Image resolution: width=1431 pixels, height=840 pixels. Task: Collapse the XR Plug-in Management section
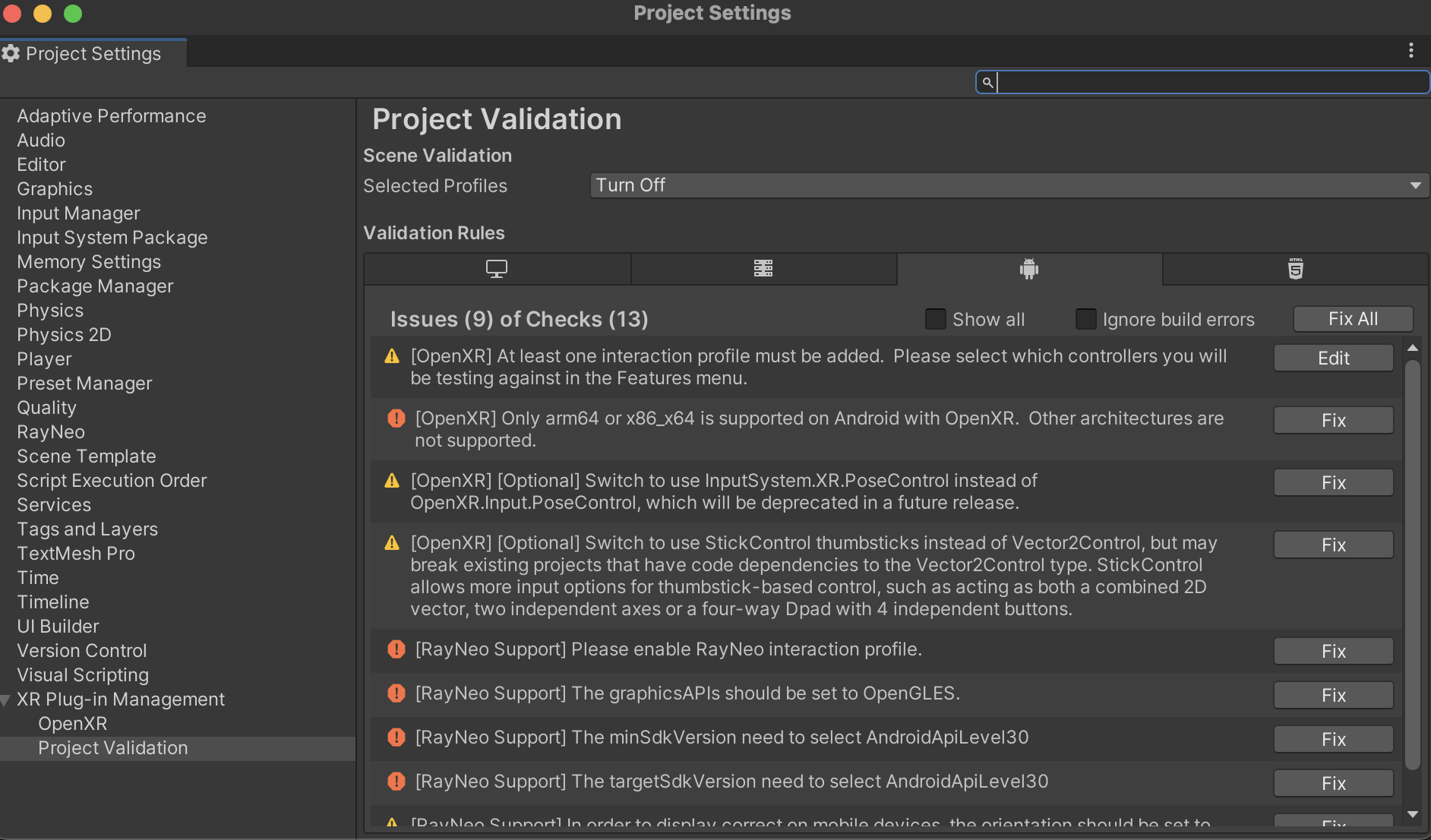pos(6,699)
